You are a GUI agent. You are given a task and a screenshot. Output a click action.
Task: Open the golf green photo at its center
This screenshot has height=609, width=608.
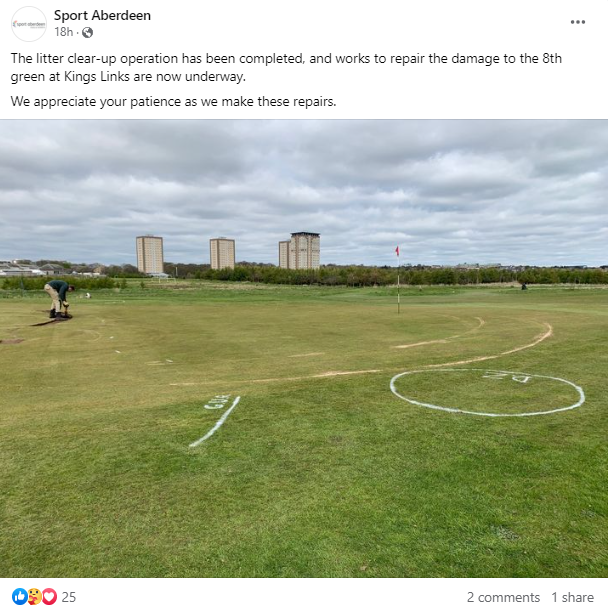tap(304, 348)
